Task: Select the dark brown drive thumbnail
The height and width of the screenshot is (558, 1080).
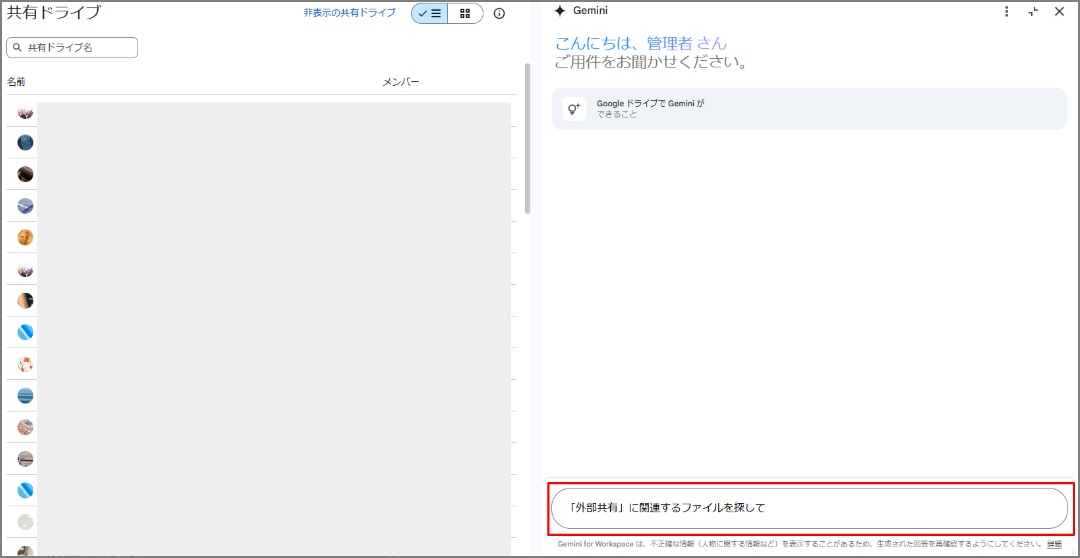Action: tap(25, 174)
